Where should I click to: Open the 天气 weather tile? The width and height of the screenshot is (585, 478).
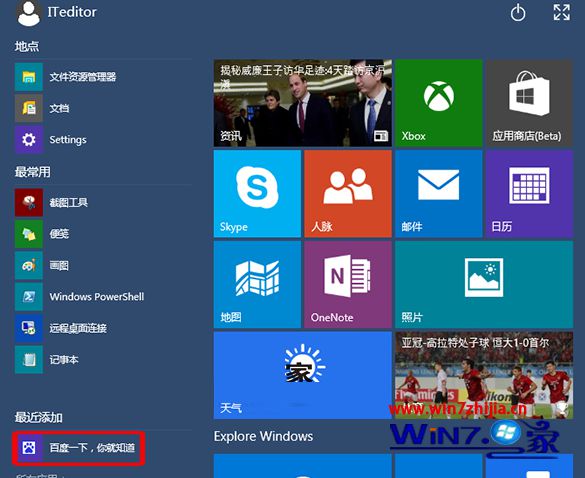pyautogui.click(x=303, y=375)
